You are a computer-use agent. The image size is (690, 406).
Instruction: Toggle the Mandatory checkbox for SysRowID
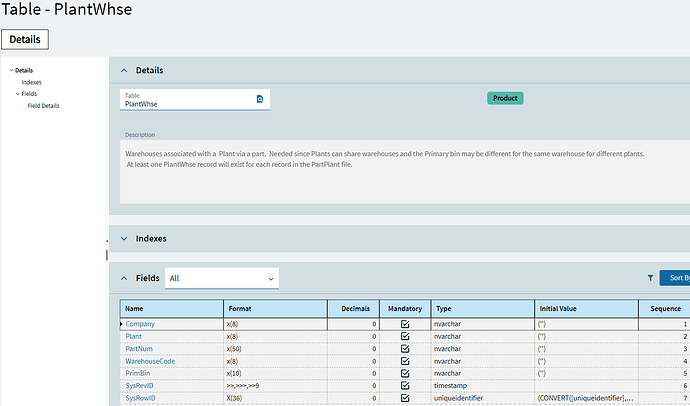[x=405, y=398]
